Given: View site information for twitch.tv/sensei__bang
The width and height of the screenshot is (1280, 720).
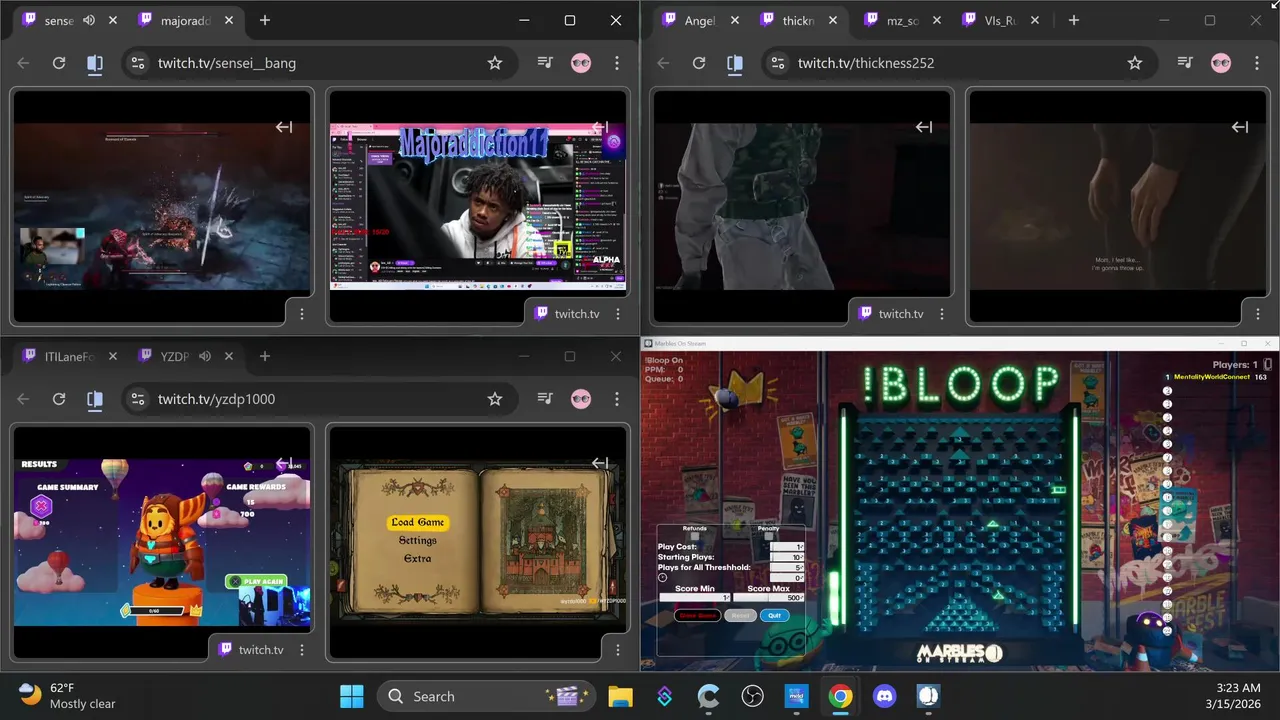Looking at the screenshot, I should point(139,63).
